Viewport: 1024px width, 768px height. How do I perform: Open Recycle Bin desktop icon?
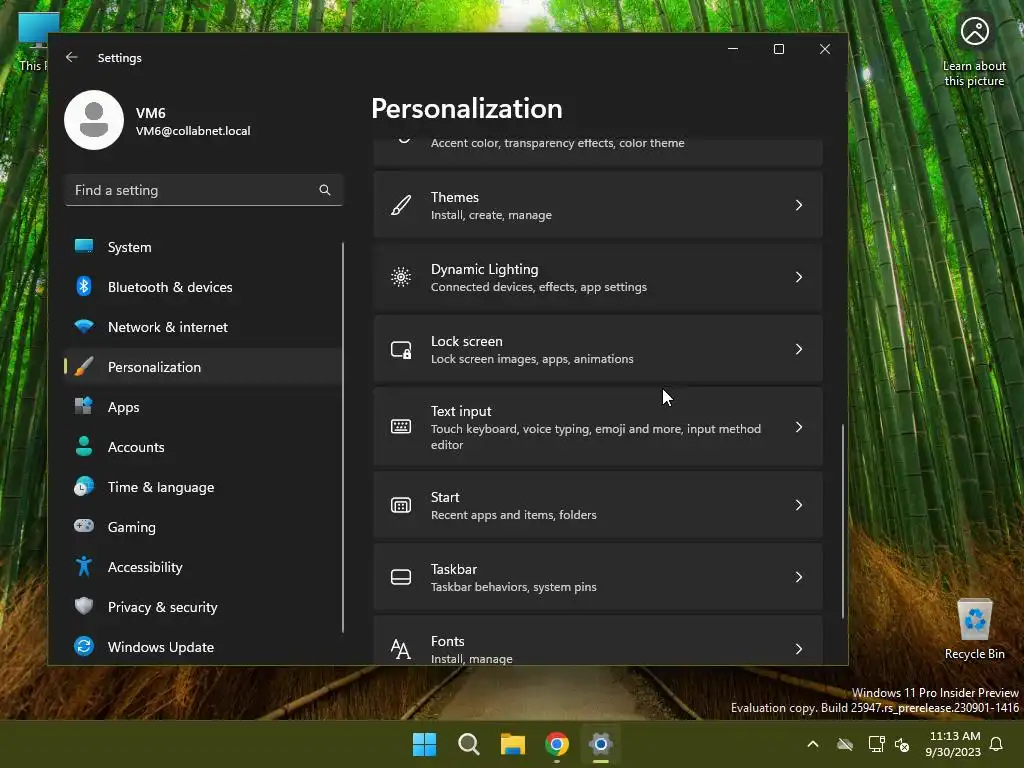pos(974,630)
